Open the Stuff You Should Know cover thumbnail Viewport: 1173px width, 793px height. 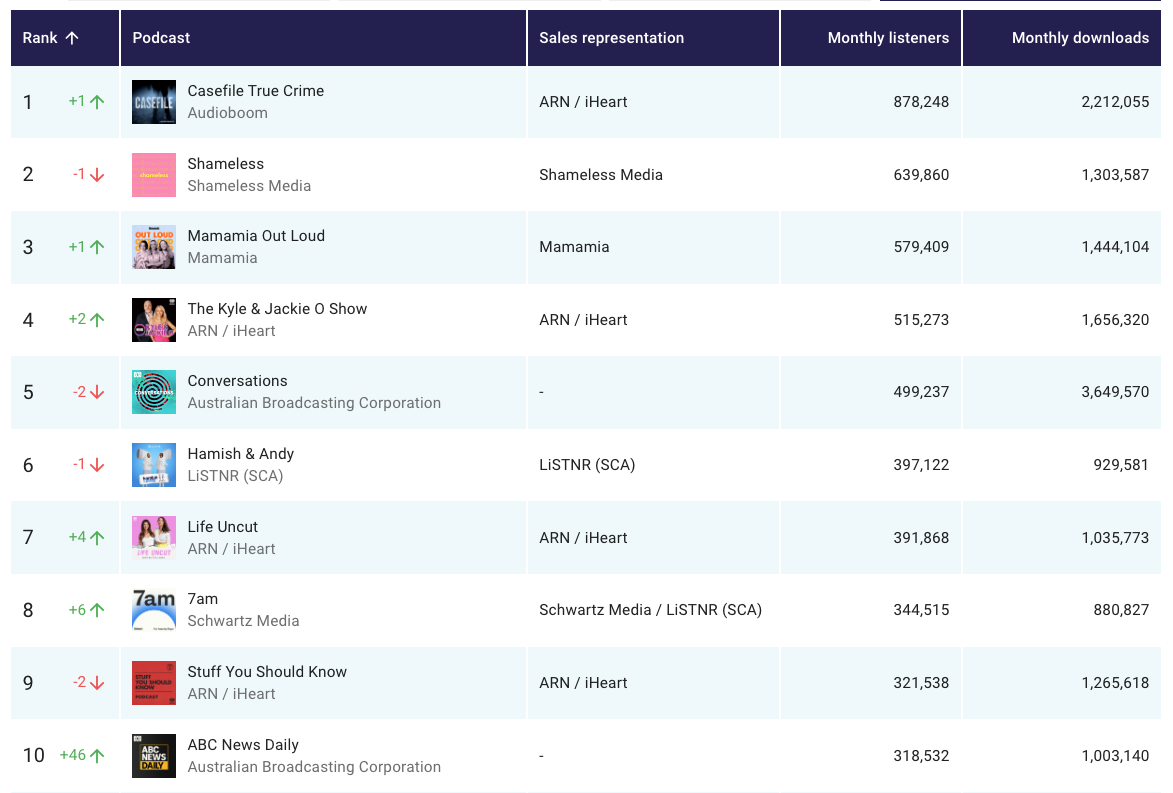pyautogui.click(x=154, y=683)
